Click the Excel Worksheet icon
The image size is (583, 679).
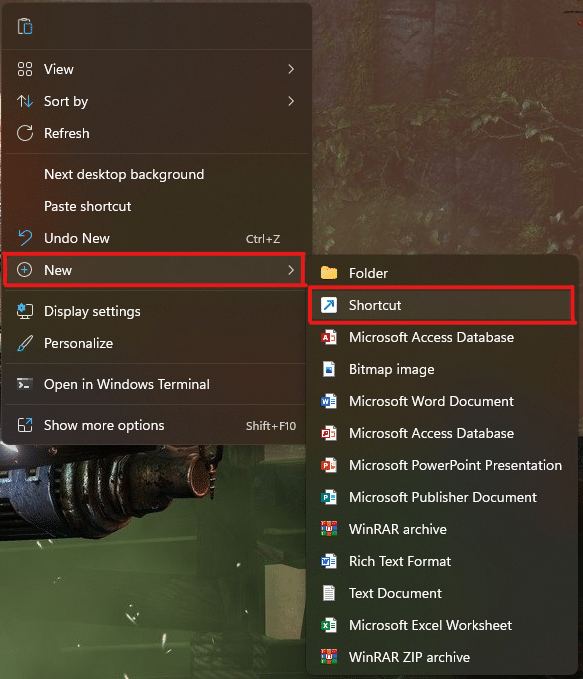coord(329,625)
